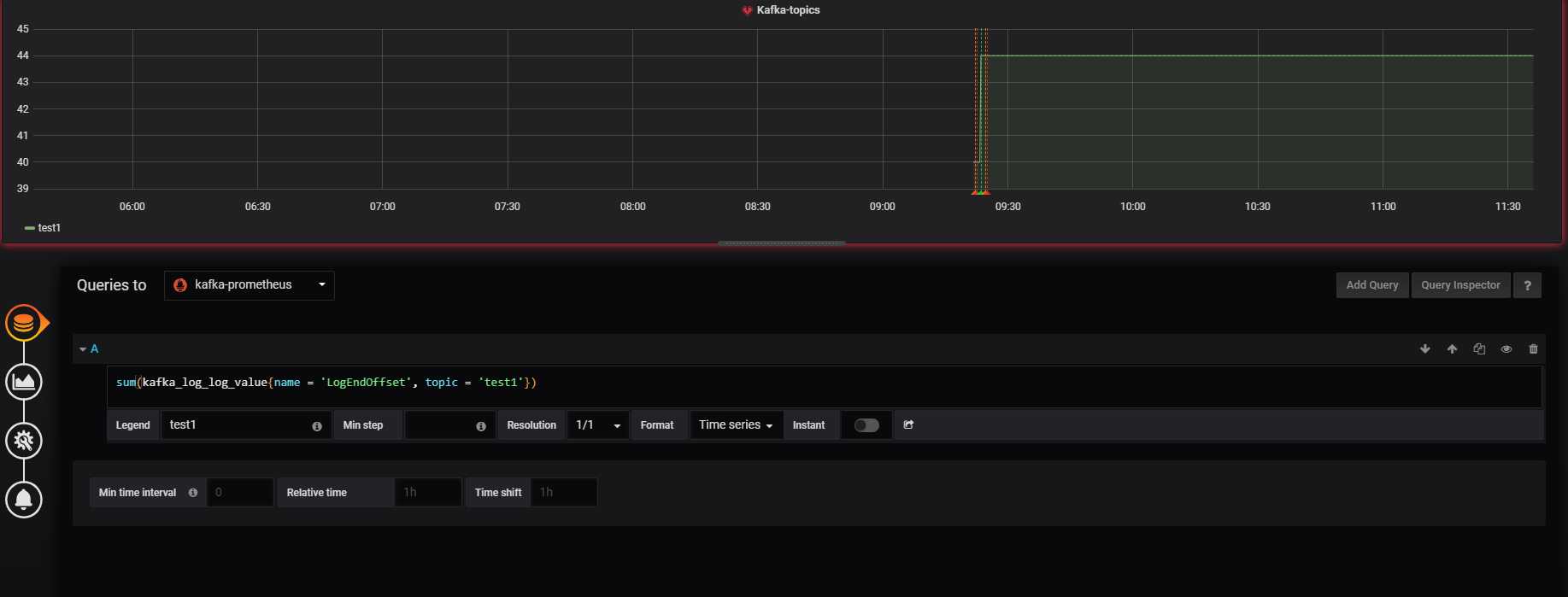
Task: Click the Min time interval info icon
Action: (193, 493)
